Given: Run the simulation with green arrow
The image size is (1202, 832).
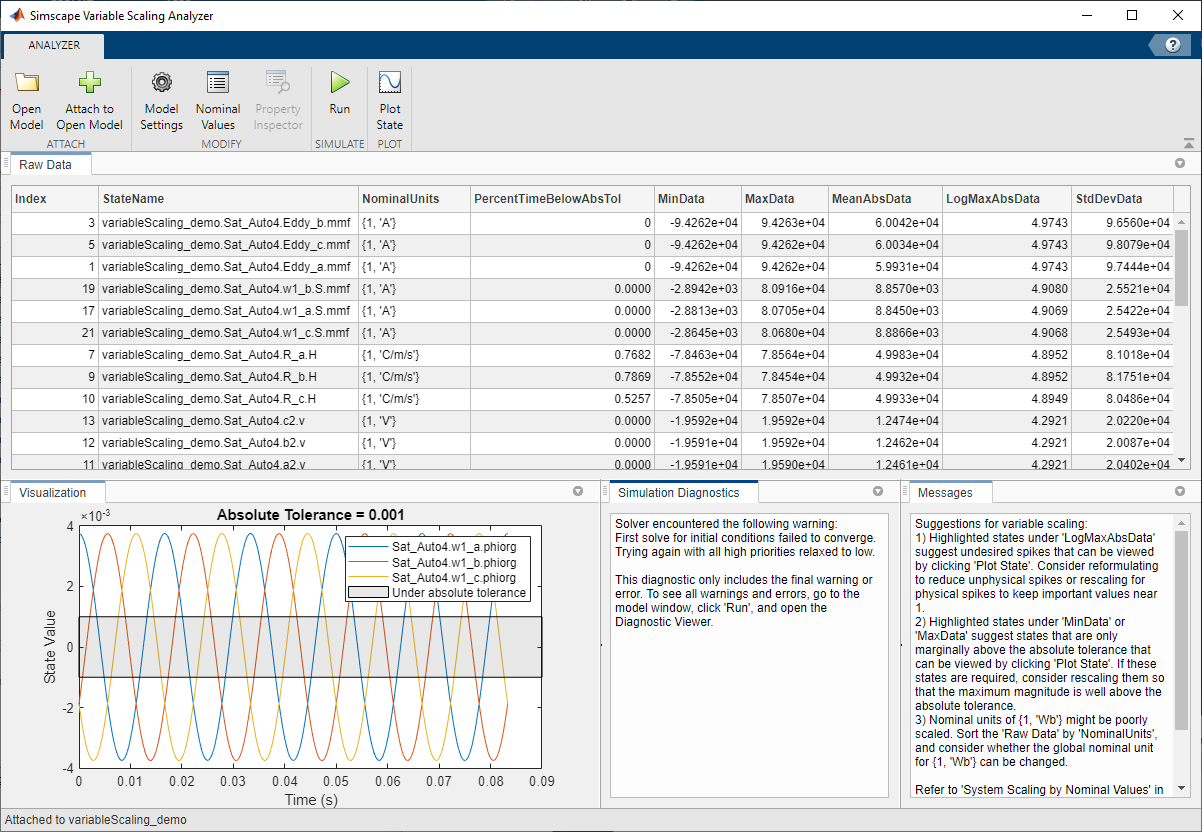Looking at the screenshot, I should 339,84.
